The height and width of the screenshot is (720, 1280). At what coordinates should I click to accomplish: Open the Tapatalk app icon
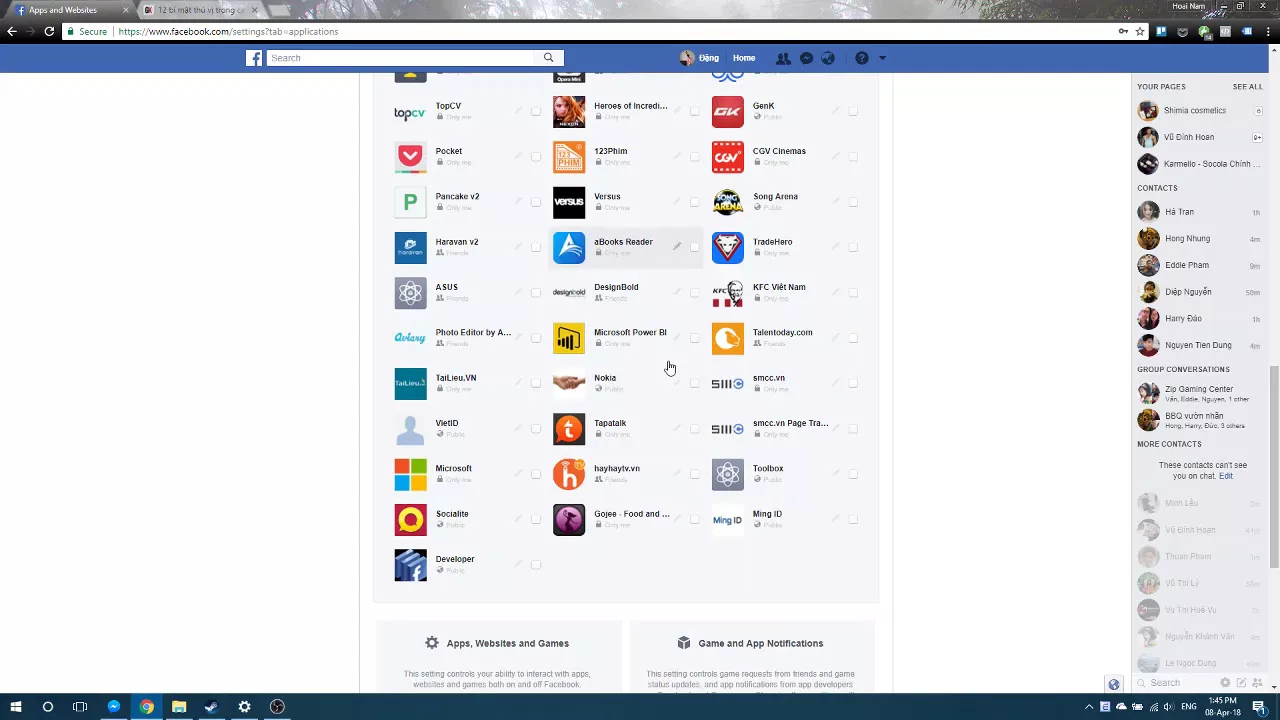point(569,429)
